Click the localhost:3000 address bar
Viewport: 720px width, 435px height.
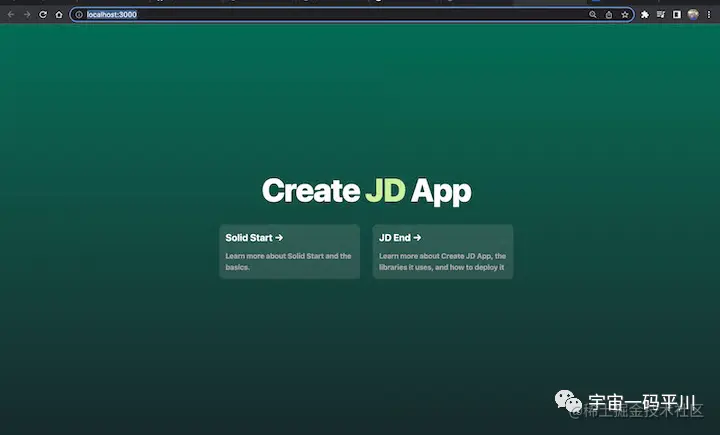(x=352, y=15)
